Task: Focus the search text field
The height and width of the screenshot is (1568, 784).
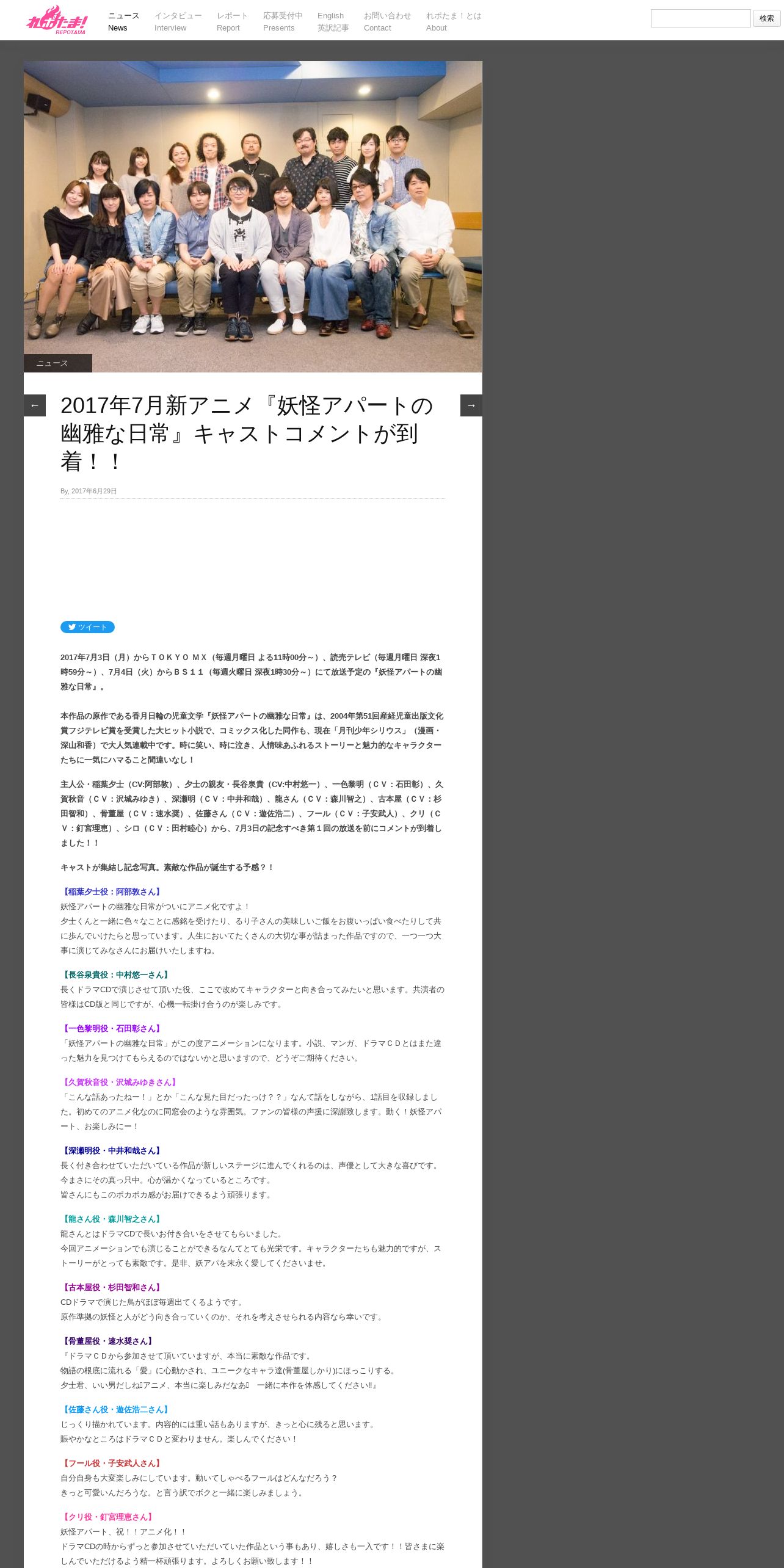Action: coord(700,18)
